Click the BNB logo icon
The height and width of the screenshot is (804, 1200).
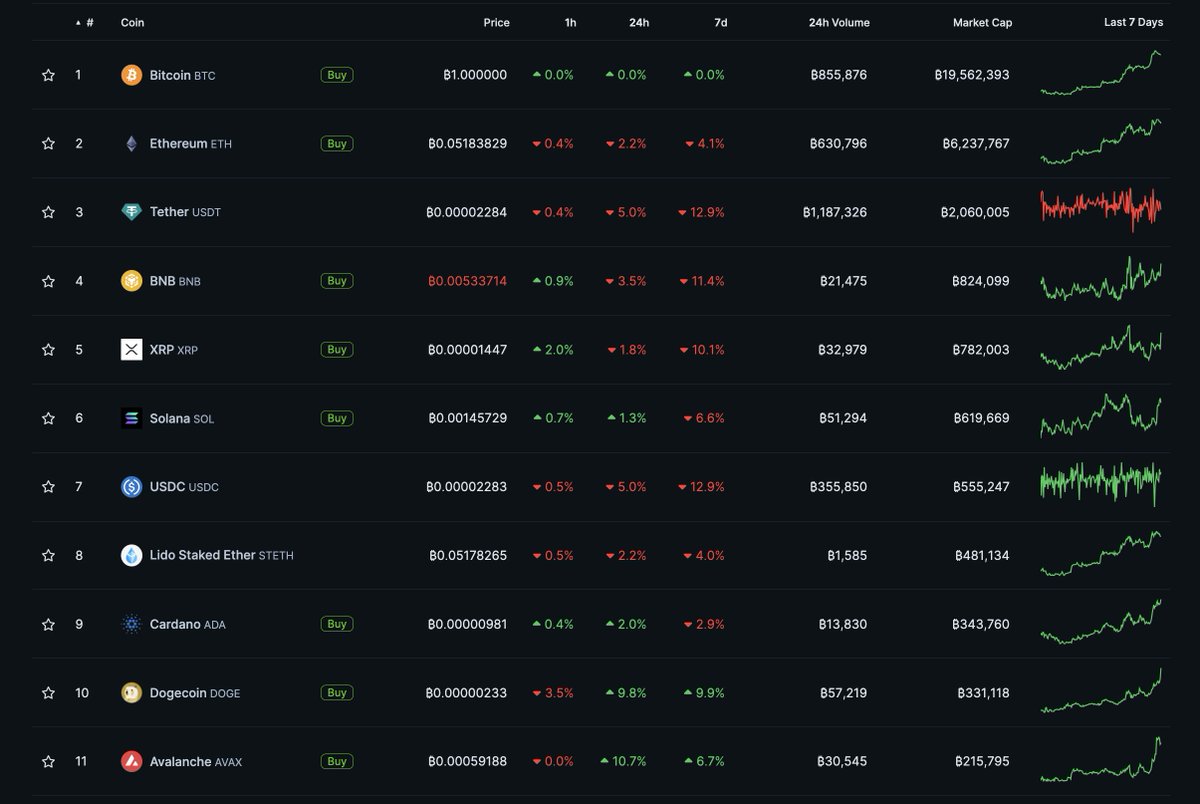click(131, 281)
